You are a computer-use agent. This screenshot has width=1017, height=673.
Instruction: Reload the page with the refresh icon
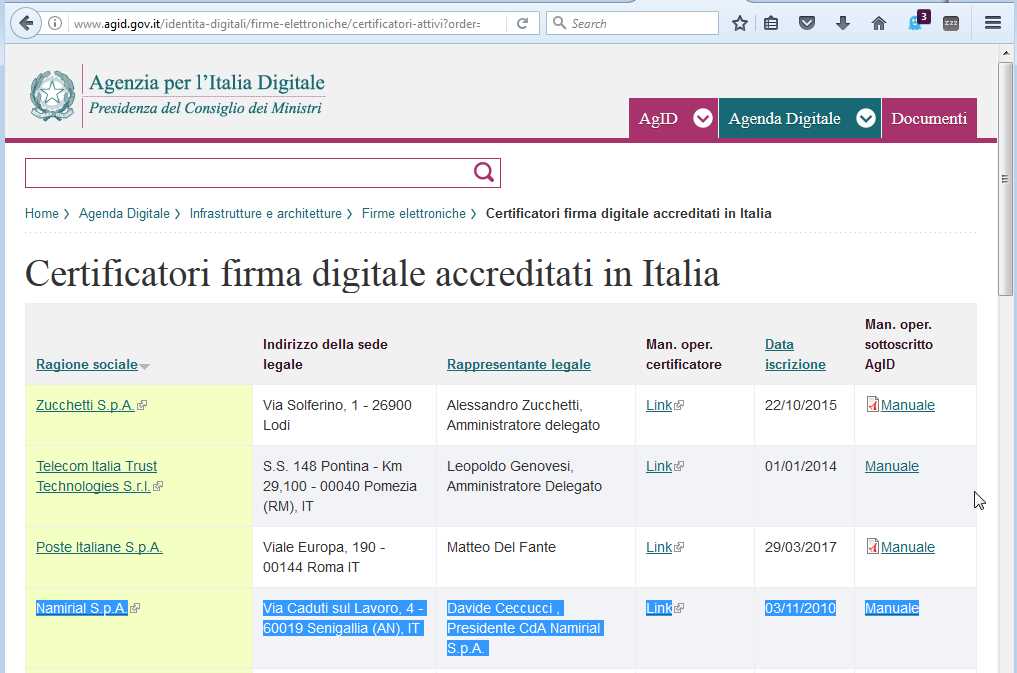(522, 23)
